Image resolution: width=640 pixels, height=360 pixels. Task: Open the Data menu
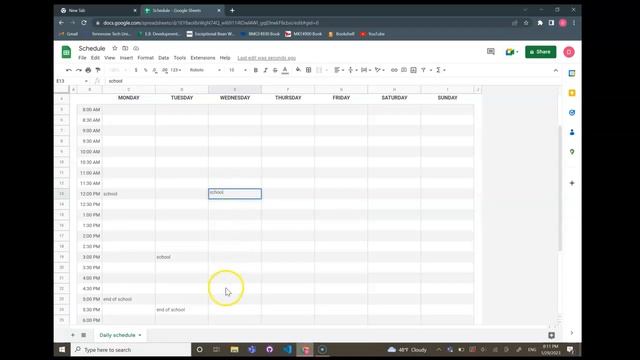tap(164, 58)
